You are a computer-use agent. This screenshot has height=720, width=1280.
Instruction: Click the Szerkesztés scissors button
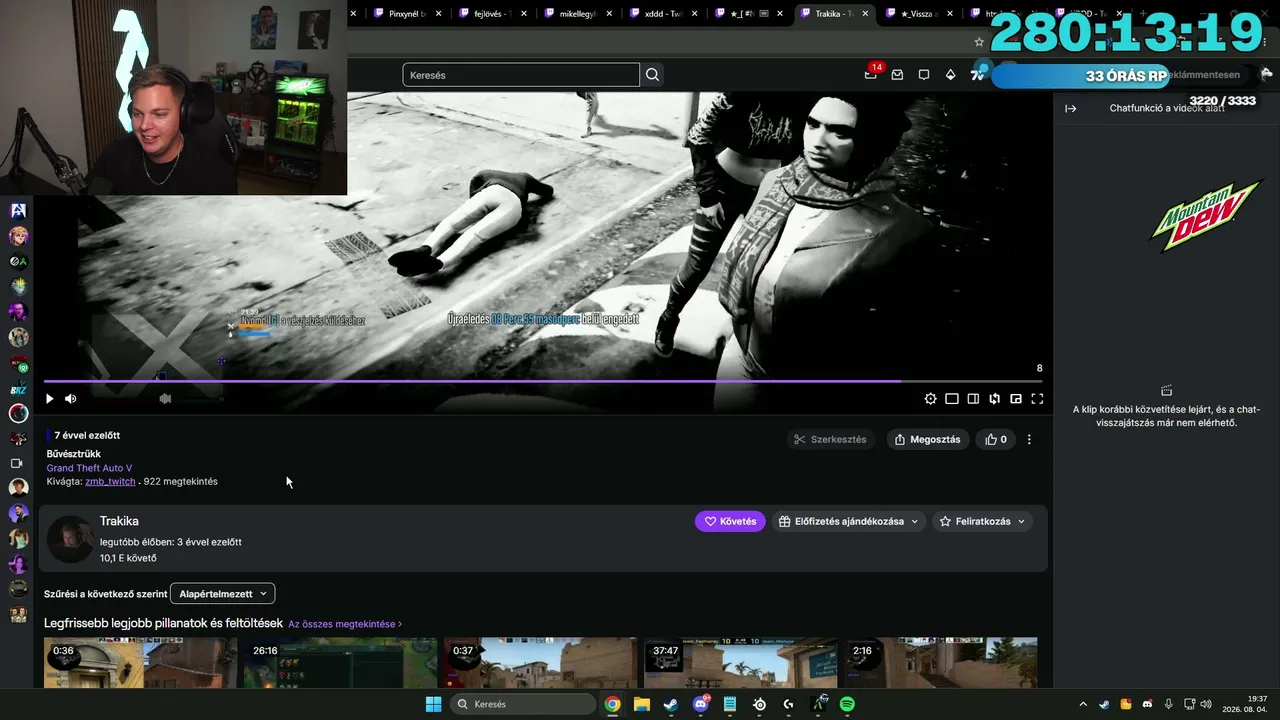(830, 439)
